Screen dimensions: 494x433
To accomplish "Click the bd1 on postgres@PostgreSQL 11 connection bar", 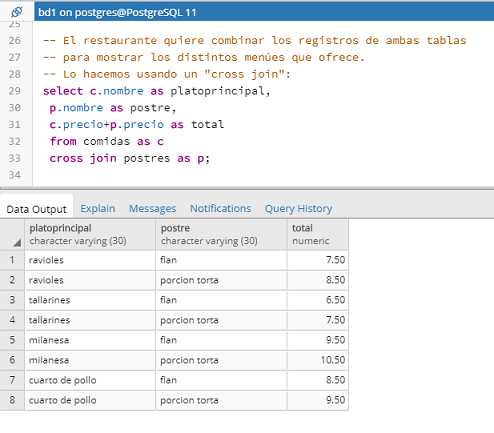I will click(x=264, y=12).
